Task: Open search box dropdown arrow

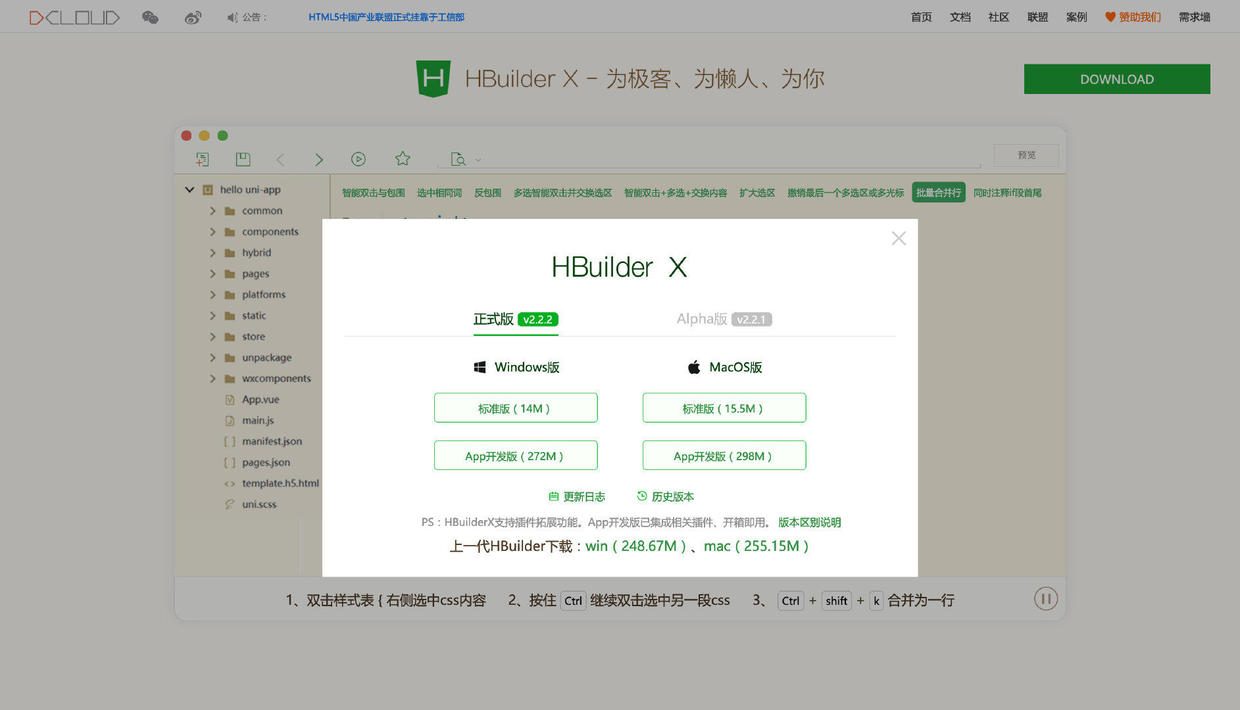Action: click(x=478, y=160)
